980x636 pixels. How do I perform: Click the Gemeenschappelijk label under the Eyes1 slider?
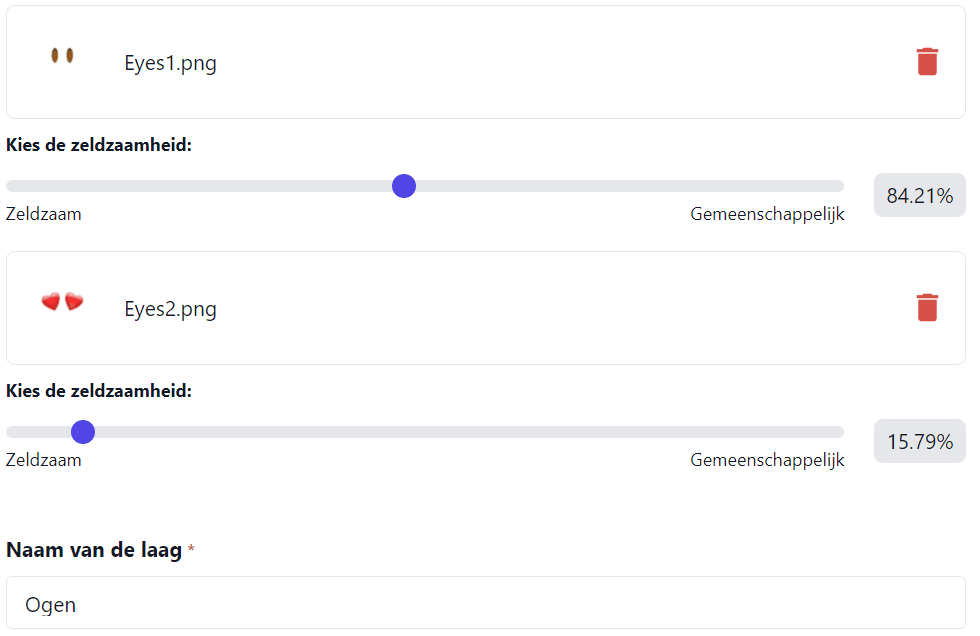pos(767,214)
